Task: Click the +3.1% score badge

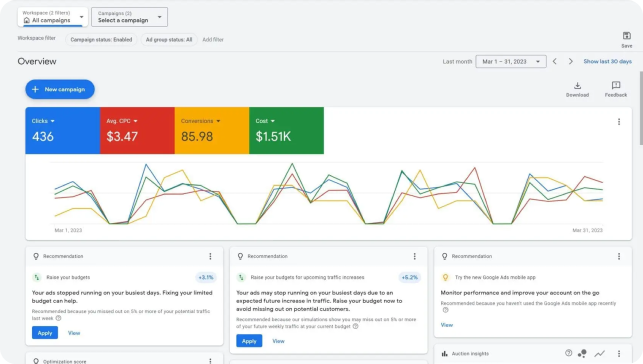Action: 206,278
